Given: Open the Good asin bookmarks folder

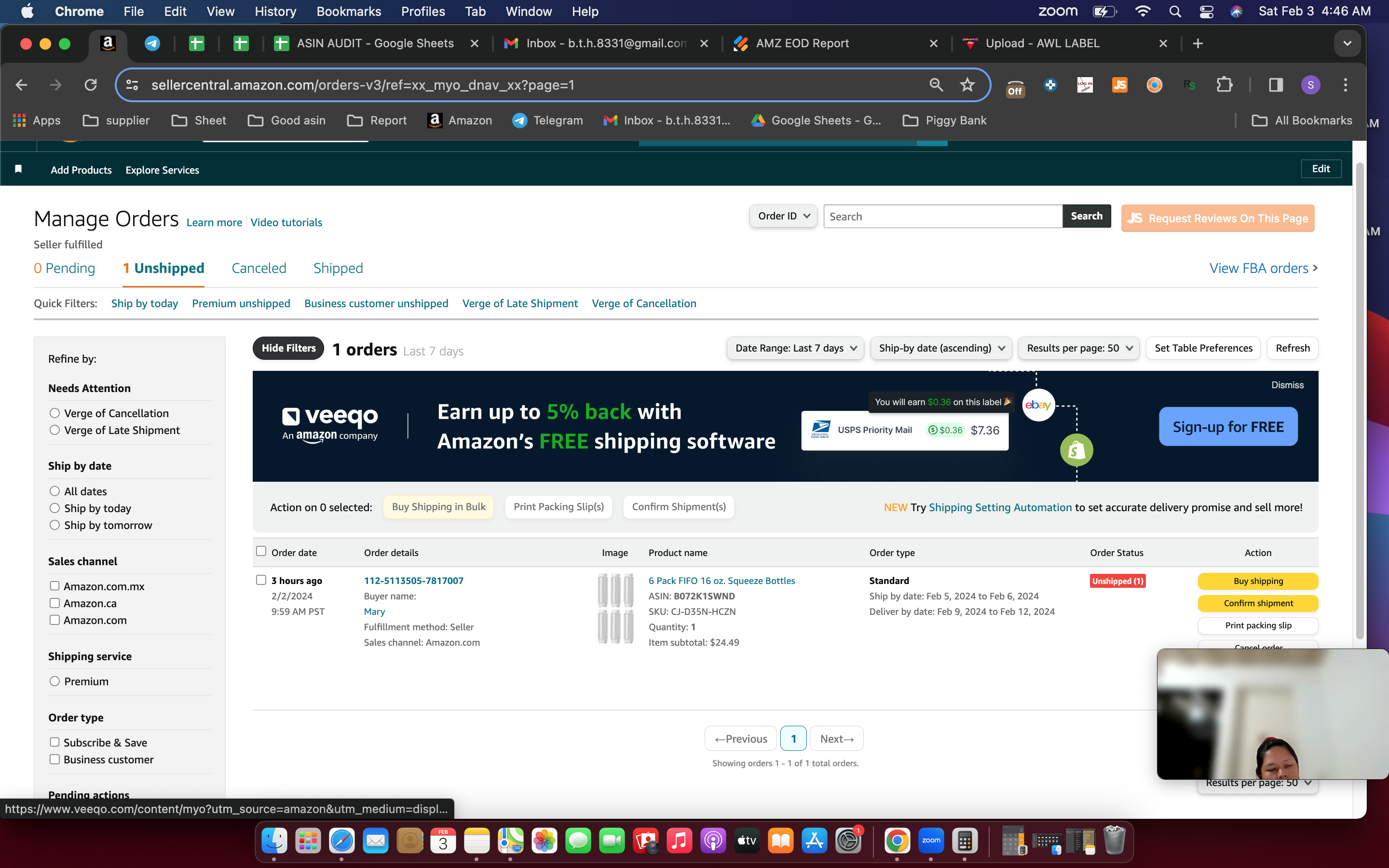Looking at the screenshot, I should [x=287, y=121].
